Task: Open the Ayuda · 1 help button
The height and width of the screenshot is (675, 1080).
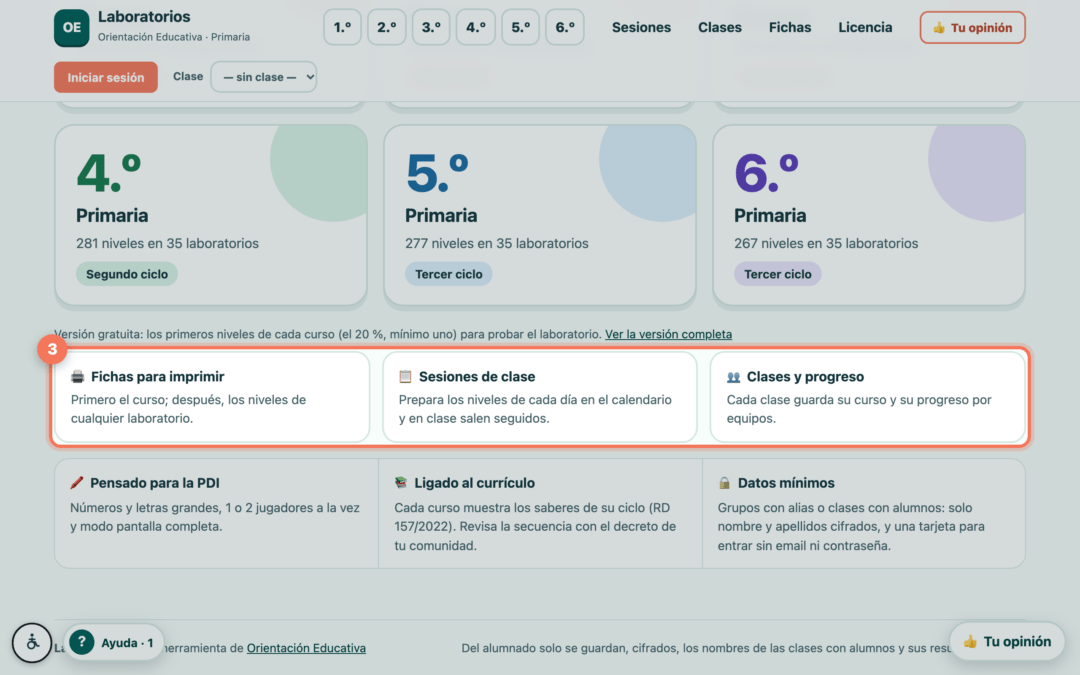Action: [x=114, y=642]
